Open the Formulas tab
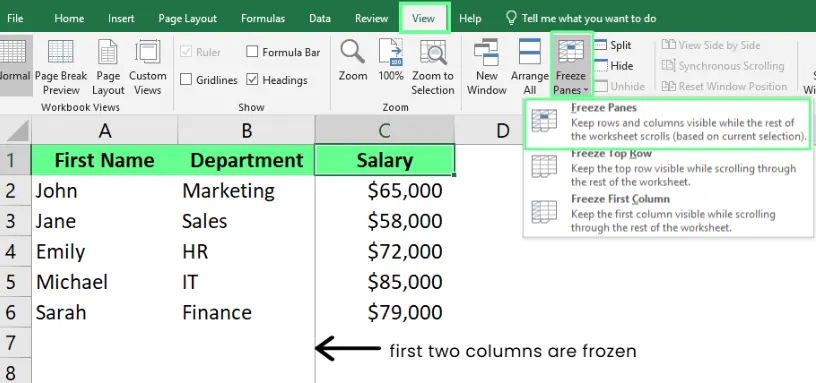 click(x=263, y=18)
